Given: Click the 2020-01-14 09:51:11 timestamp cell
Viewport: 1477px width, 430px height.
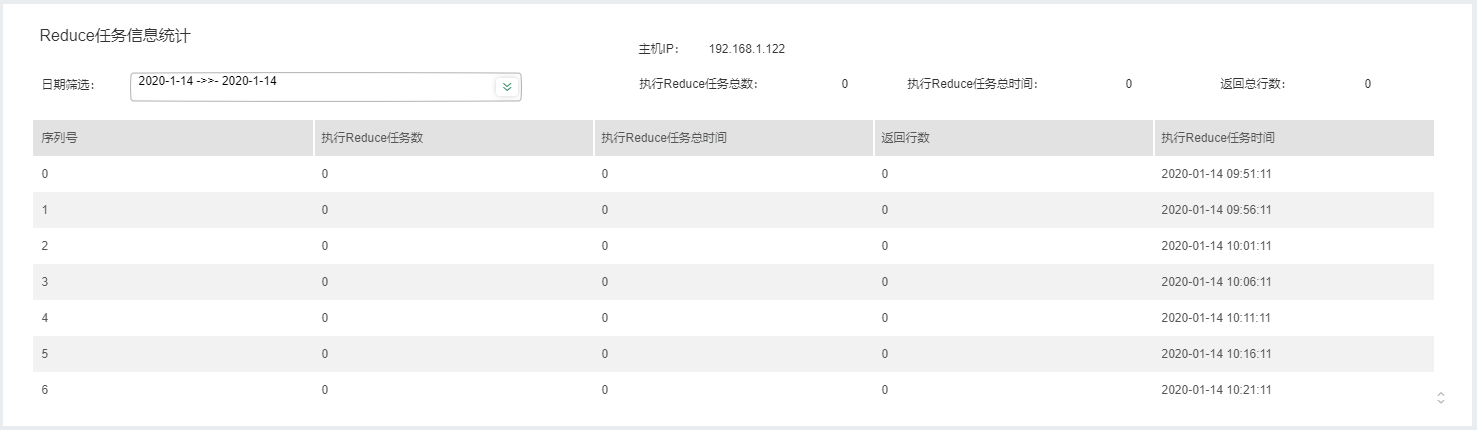Looking at the screenshot, I should 1215,174.
